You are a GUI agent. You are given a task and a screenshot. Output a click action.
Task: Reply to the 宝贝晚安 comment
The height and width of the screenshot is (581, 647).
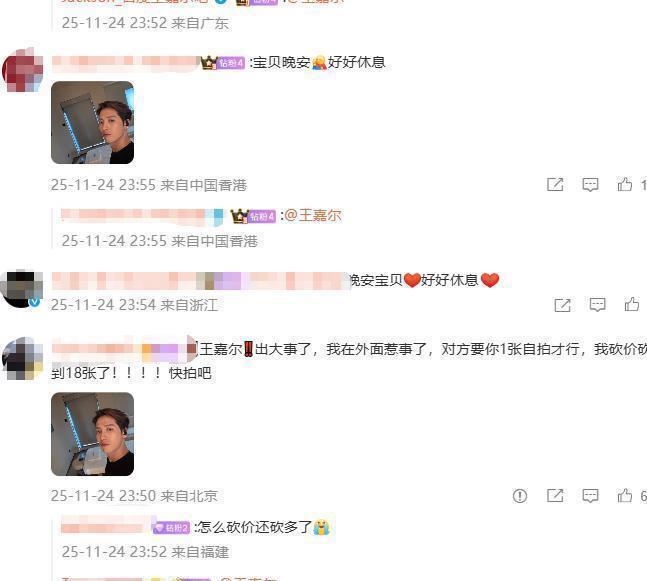tap(590, 184)
